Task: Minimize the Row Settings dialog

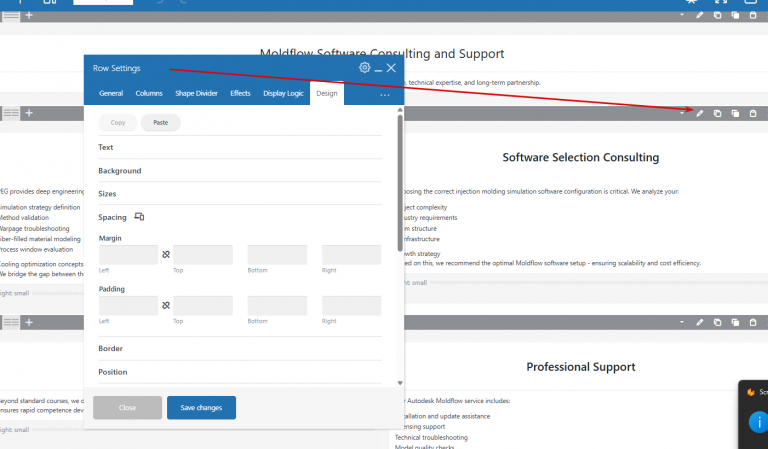Action: (x=378, y=69)
